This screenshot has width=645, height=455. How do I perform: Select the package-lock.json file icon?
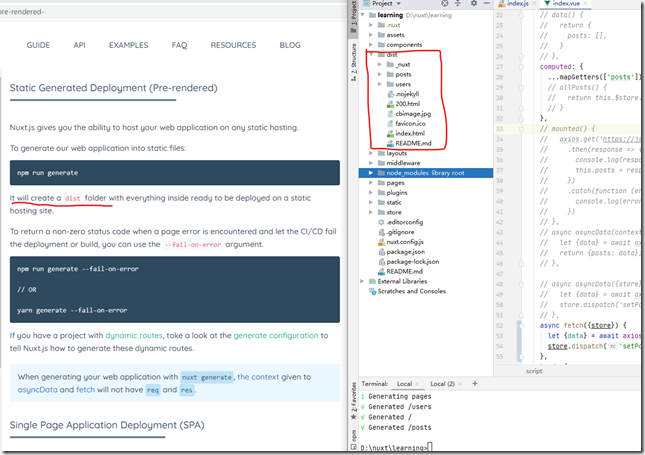(x=381, y=262)
